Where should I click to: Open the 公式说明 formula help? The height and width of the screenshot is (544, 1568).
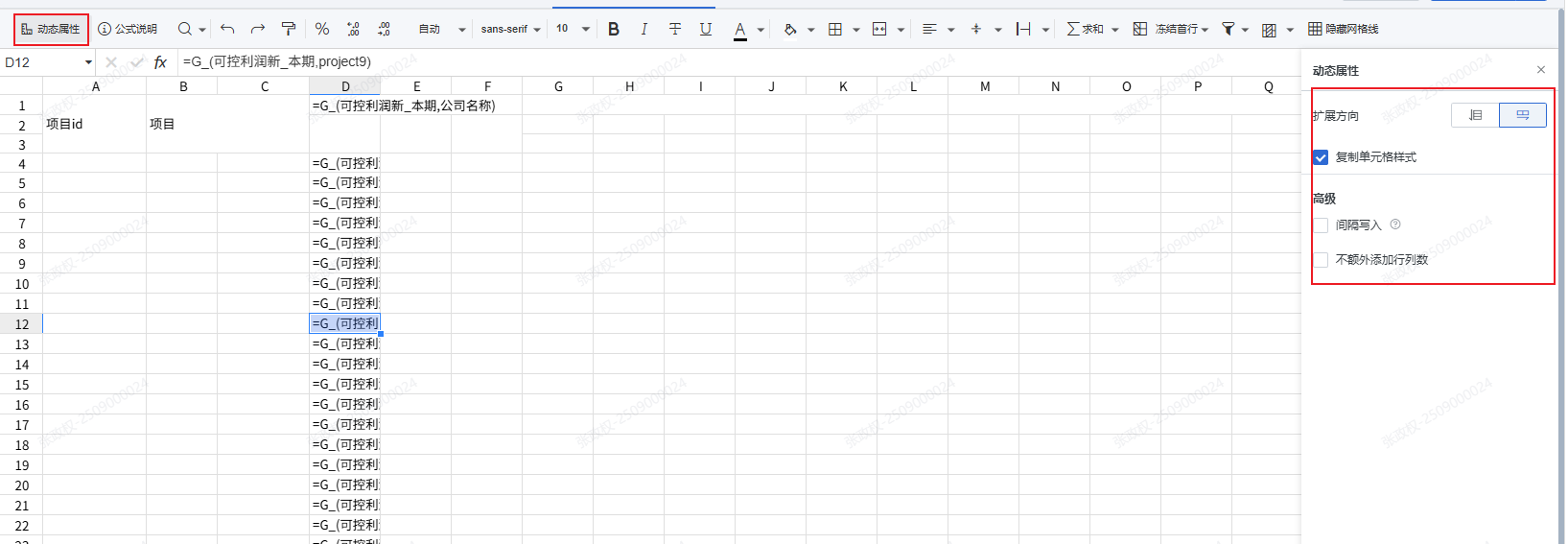click(x=128, y=29)
